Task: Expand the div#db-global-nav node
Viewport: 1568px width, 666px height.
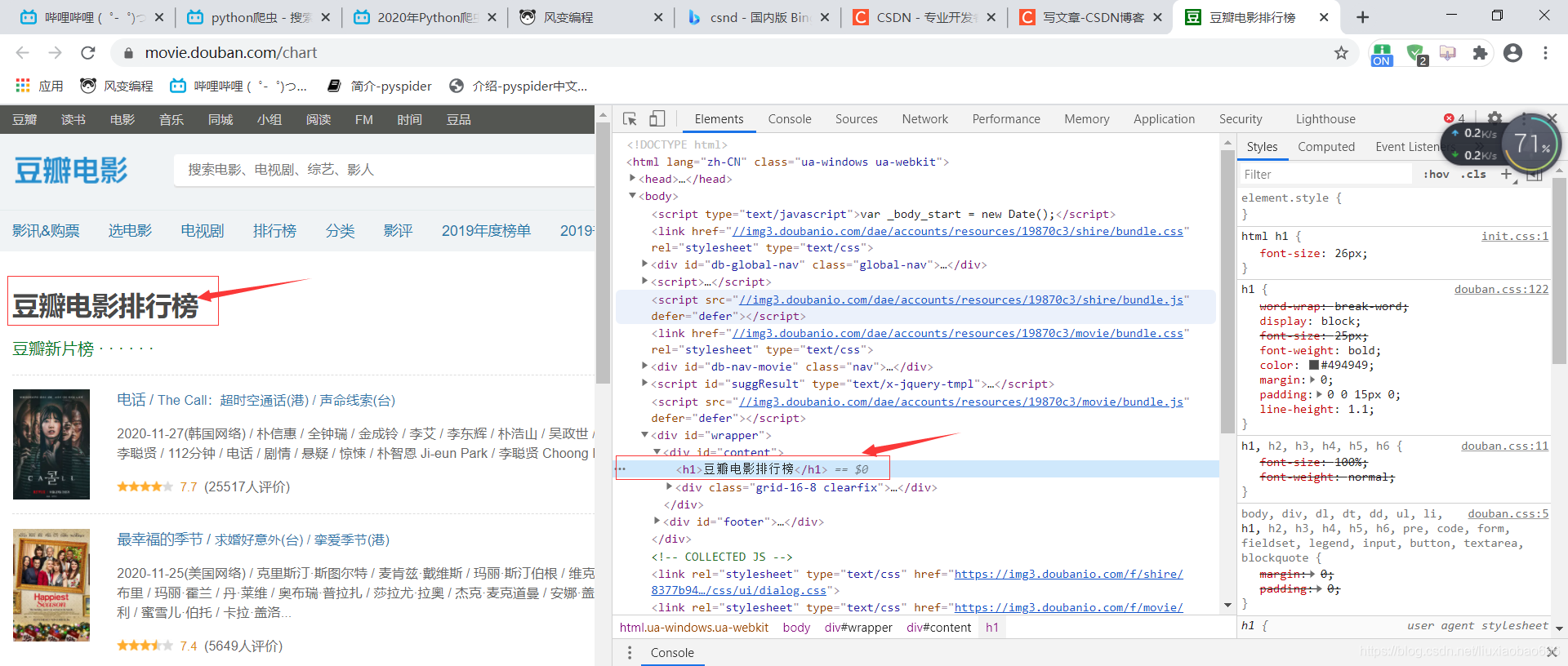Action: click(644, 264)
